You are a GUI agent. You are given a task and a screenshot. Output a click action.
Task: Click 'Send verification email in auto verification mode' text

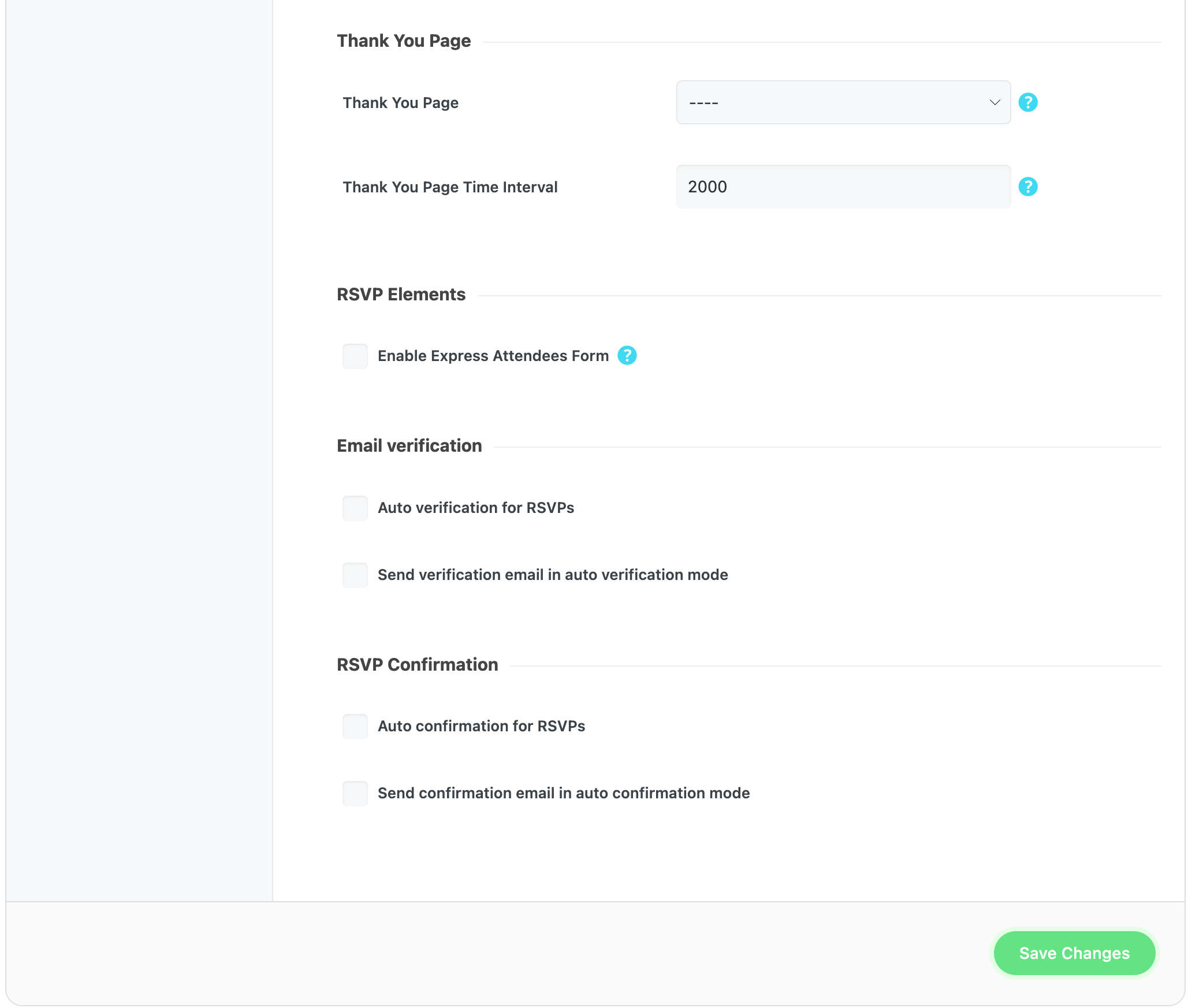(x=552, y=575)
